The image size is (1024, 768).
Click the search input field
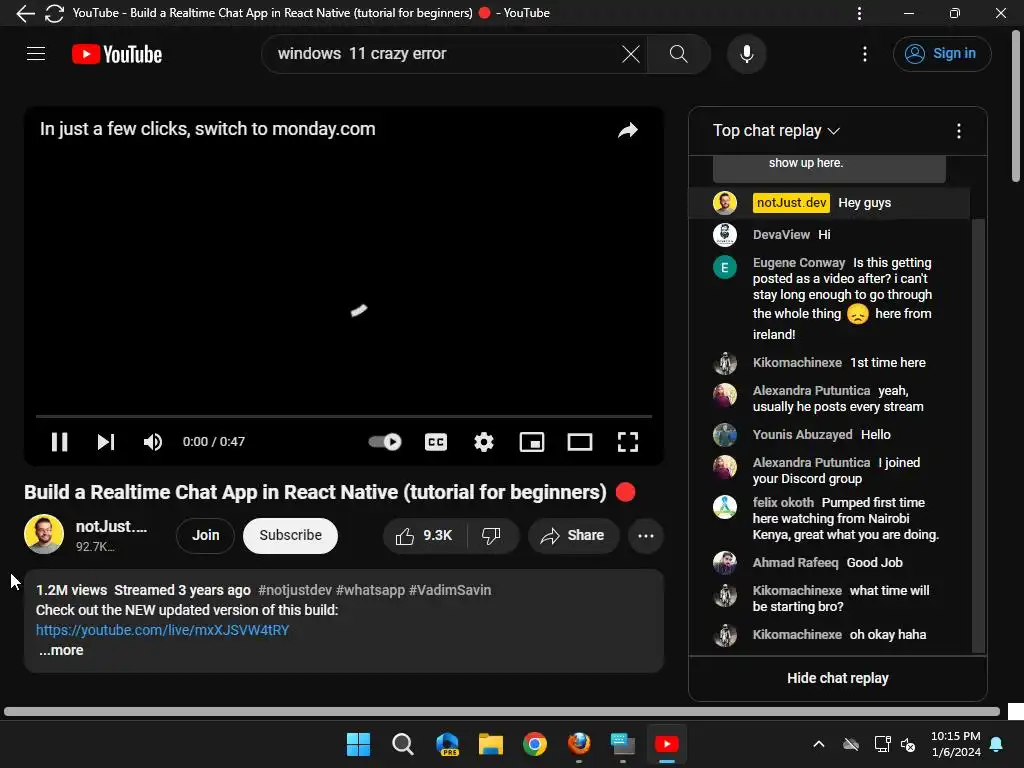click(x=444, y=54)
